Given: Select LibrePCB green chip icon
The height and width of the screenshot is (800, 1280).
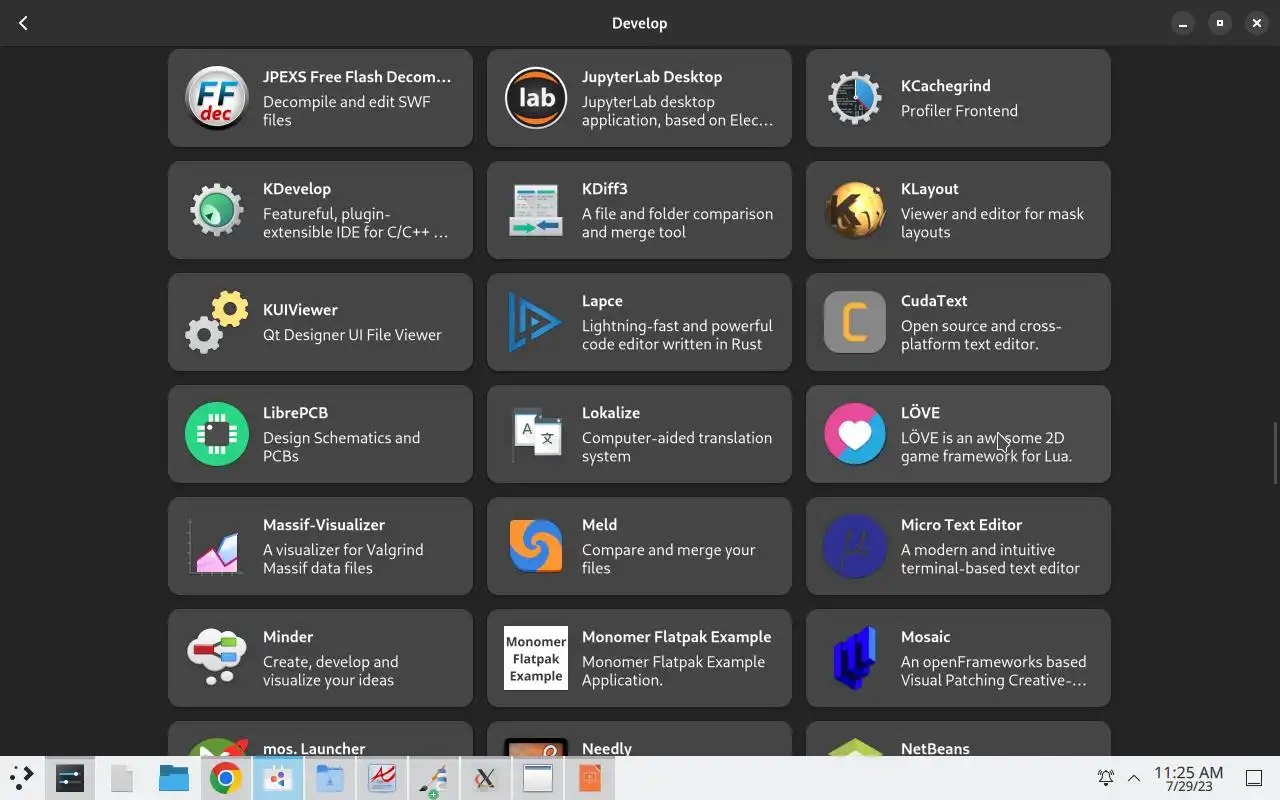Looking at the screenshot, I should tap(217, 434).
